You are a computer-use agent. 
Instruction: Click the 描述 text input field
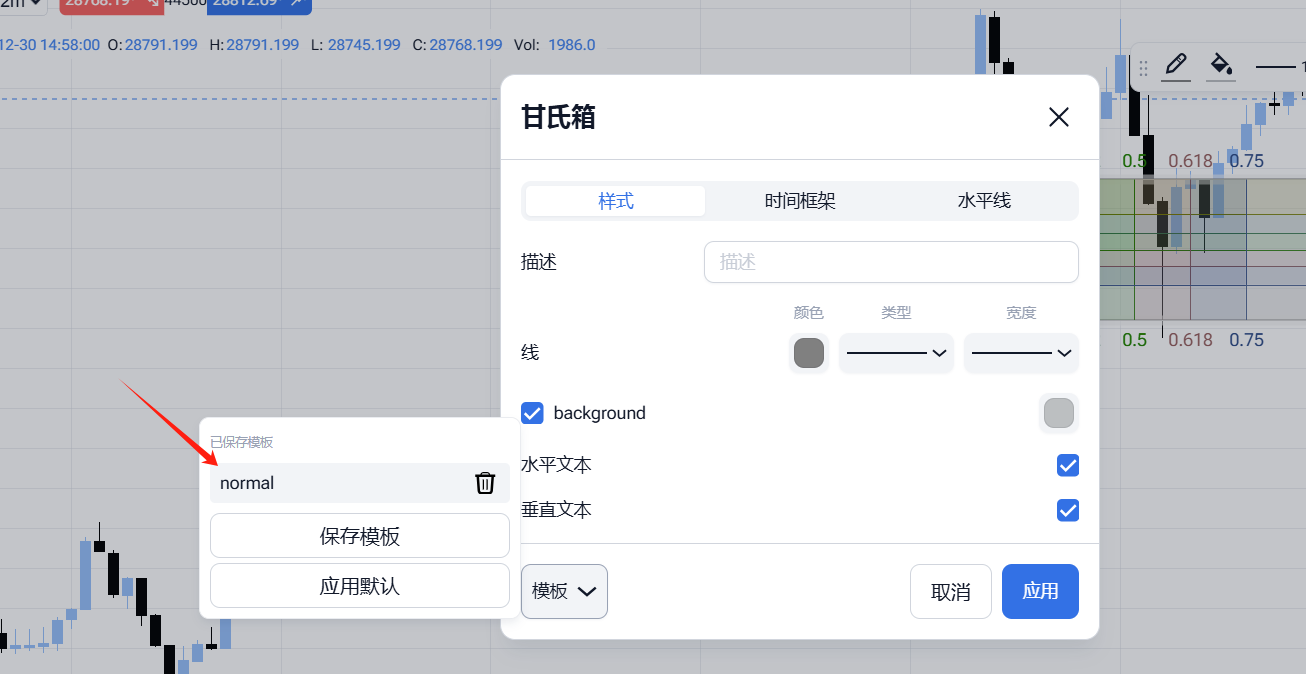(891, 262)
